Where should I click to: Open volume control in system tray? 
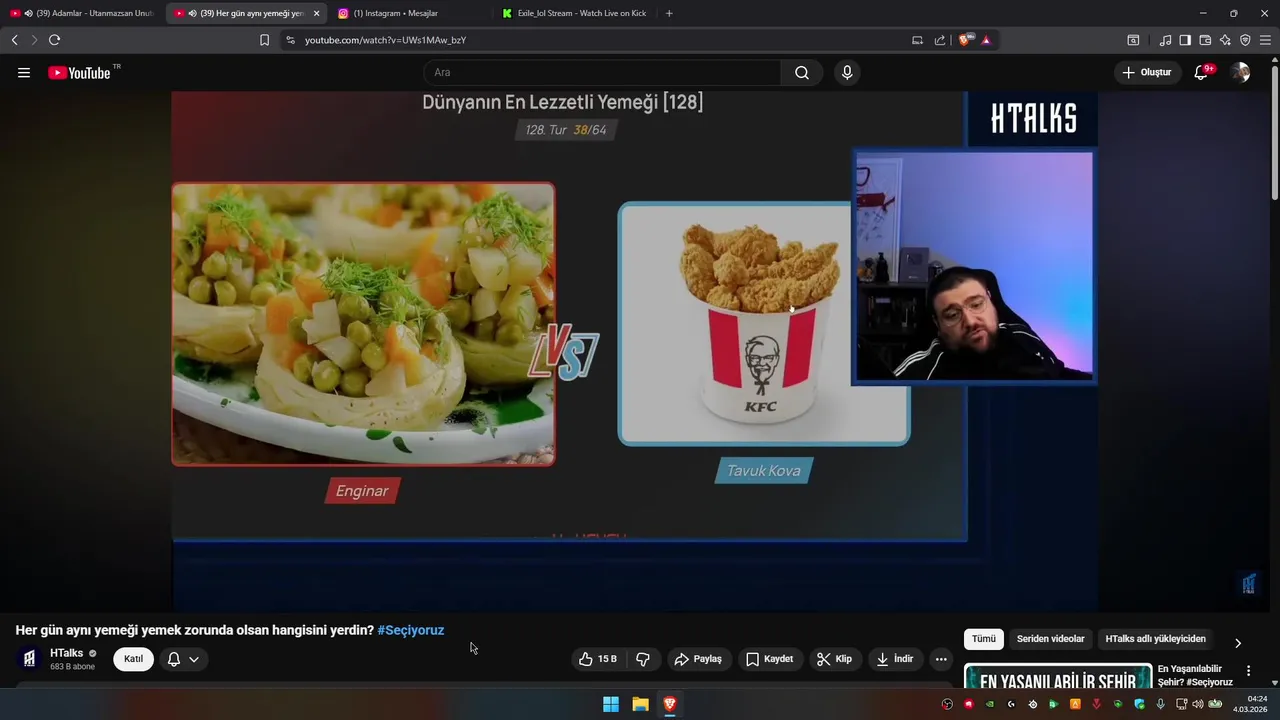[x=1198, y=704]
